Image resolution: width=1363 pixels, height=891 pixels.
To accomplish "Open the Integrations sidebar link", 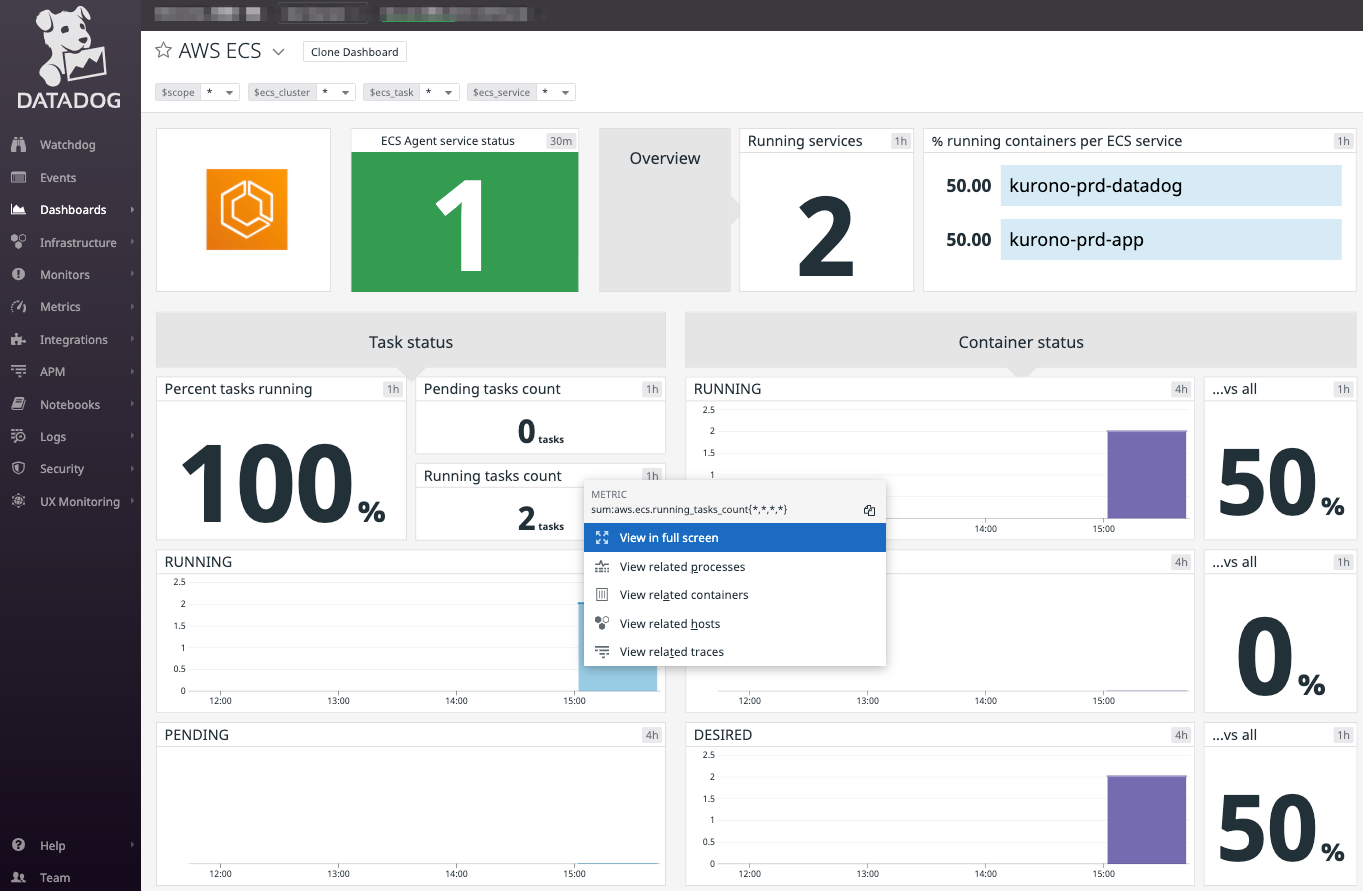I will [73, 340].
